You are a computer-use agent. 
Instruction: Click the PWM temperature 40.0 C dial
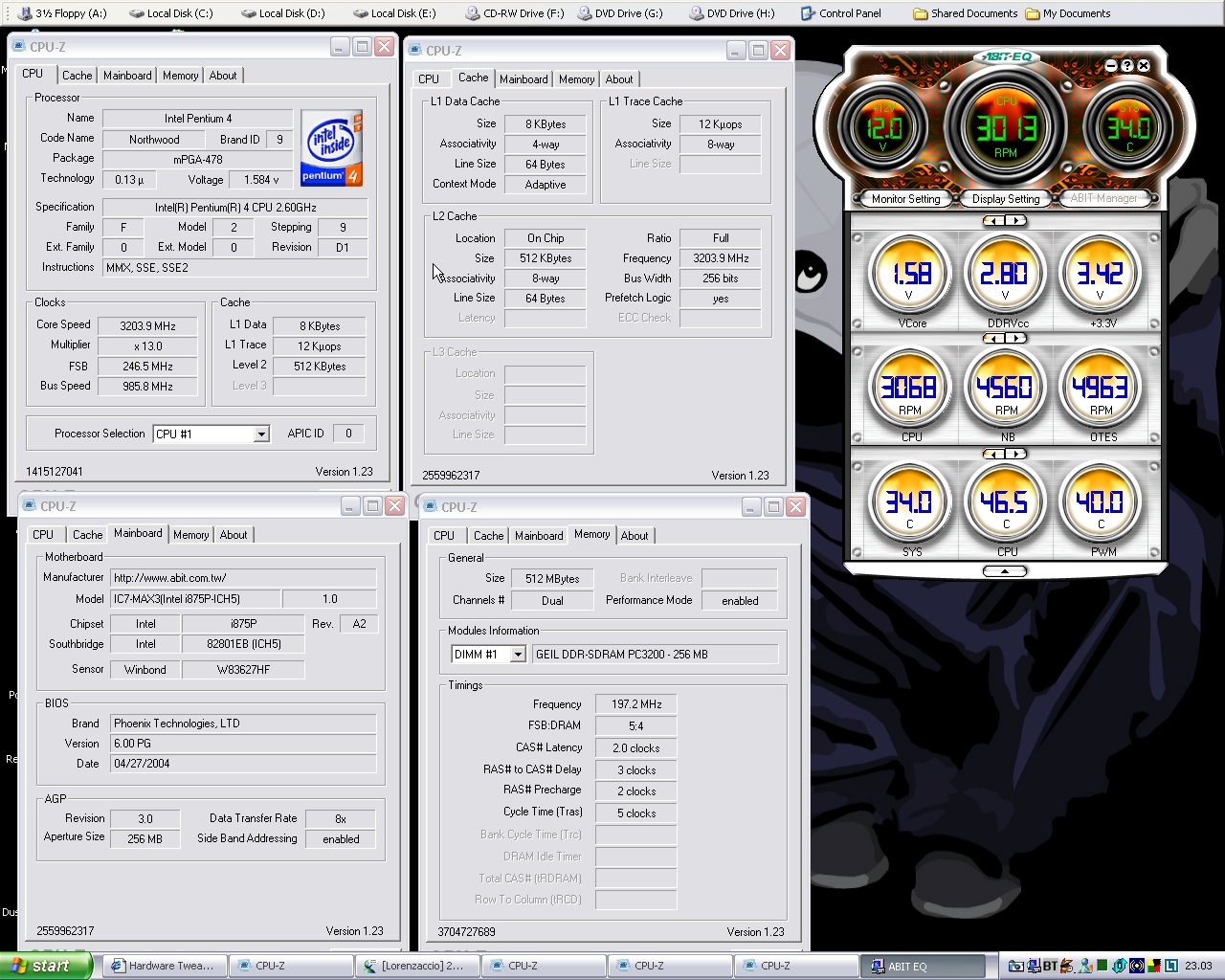1101,503
